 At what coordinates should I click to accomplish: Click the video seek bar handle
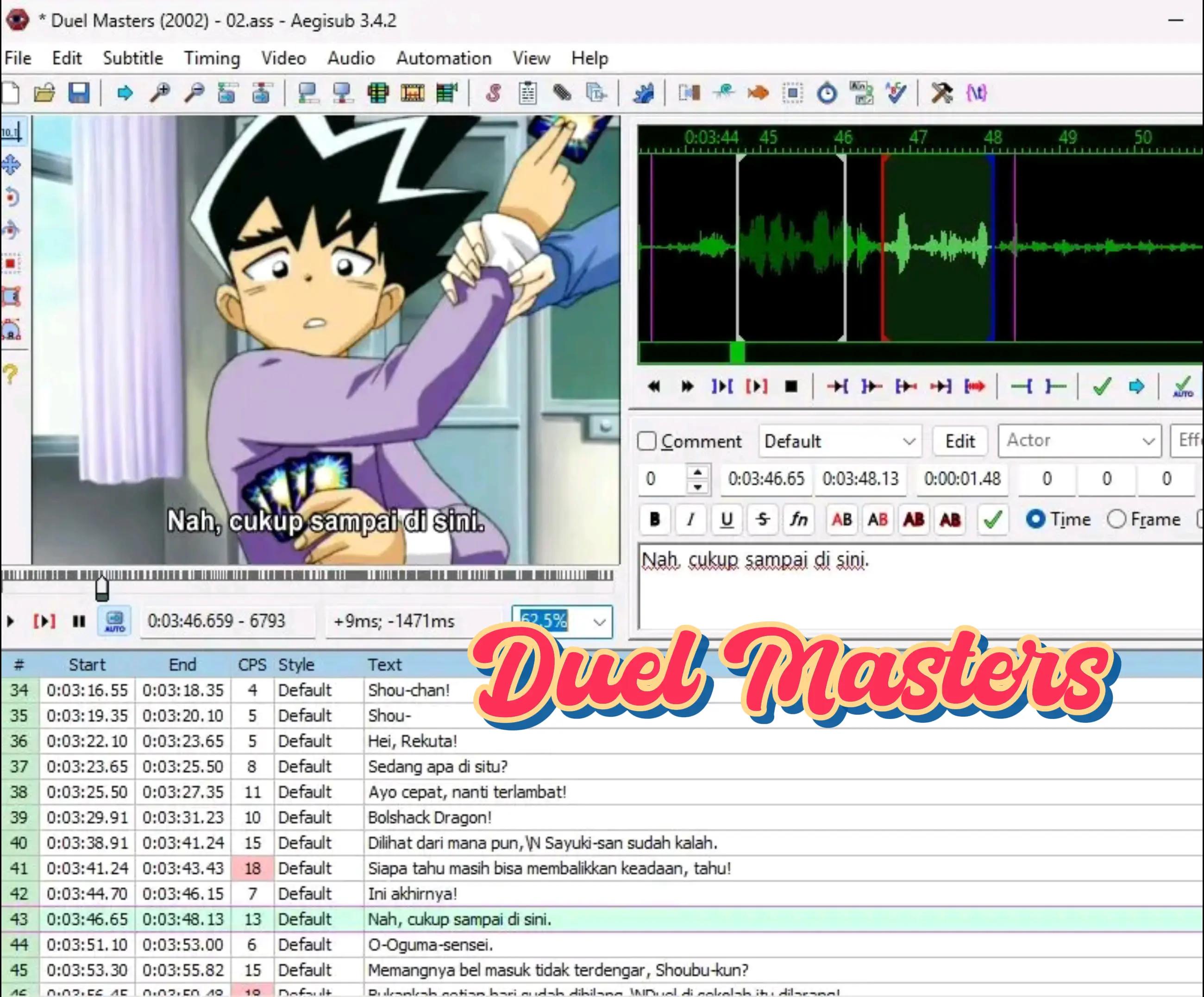(x=102, y=588)
